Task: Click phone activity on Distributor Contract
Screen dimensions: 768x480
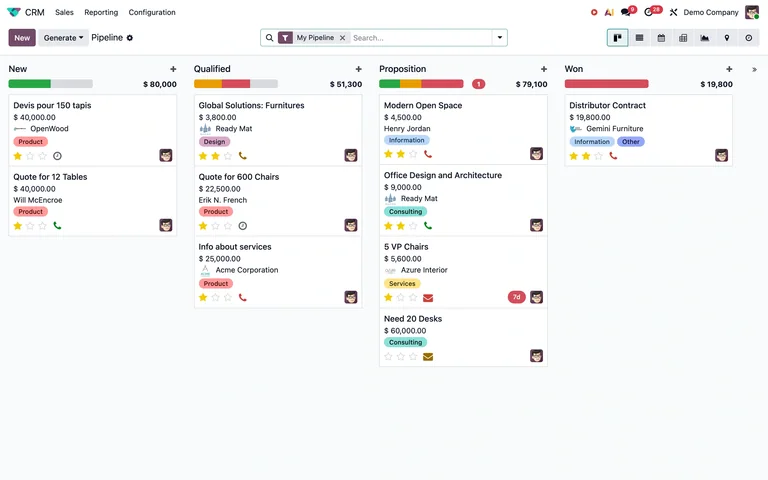Action: point(613,156)
